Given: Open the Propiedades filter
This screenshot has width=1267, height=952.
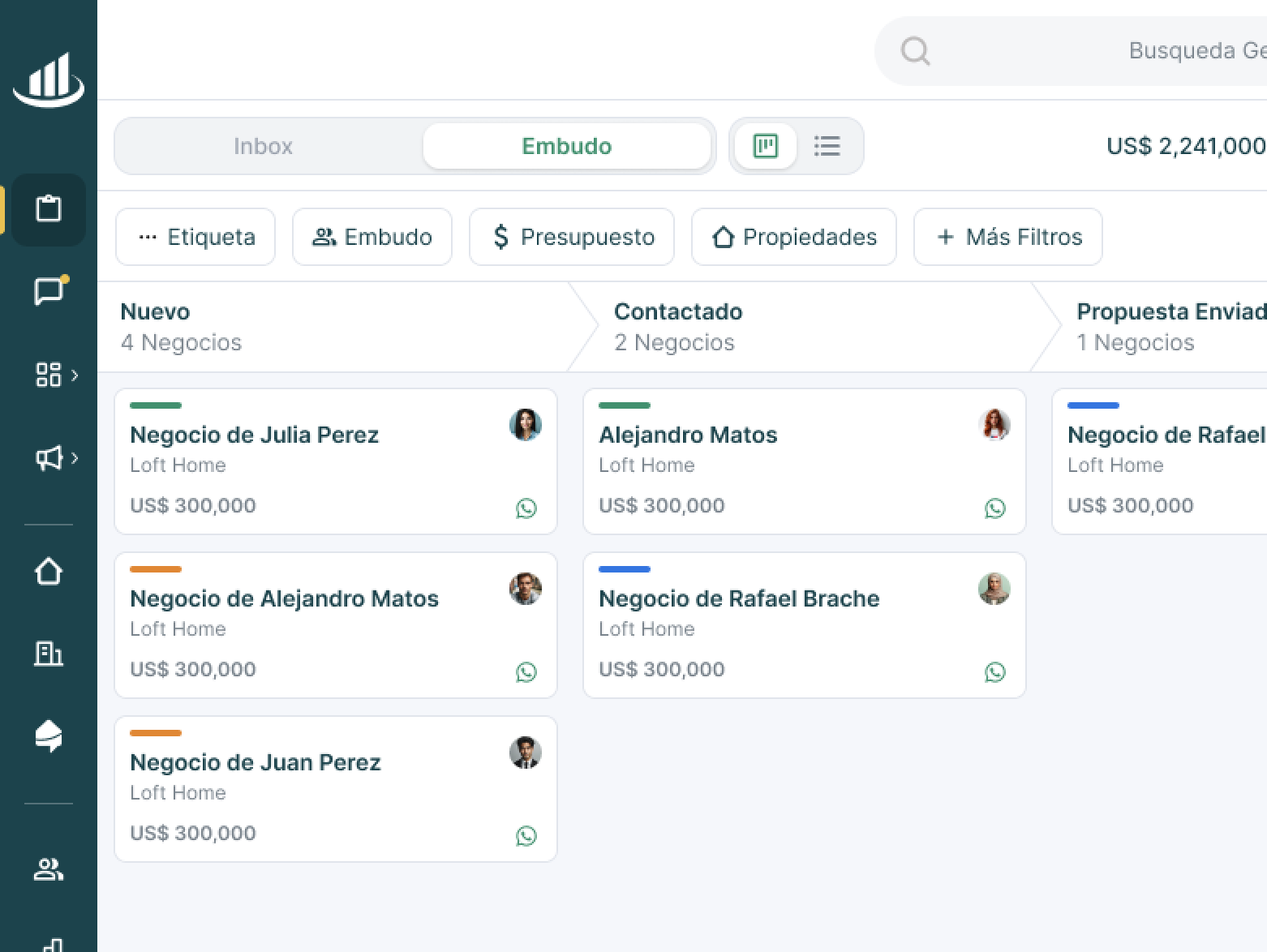Looking at the screenshot, I should (793, 237).
